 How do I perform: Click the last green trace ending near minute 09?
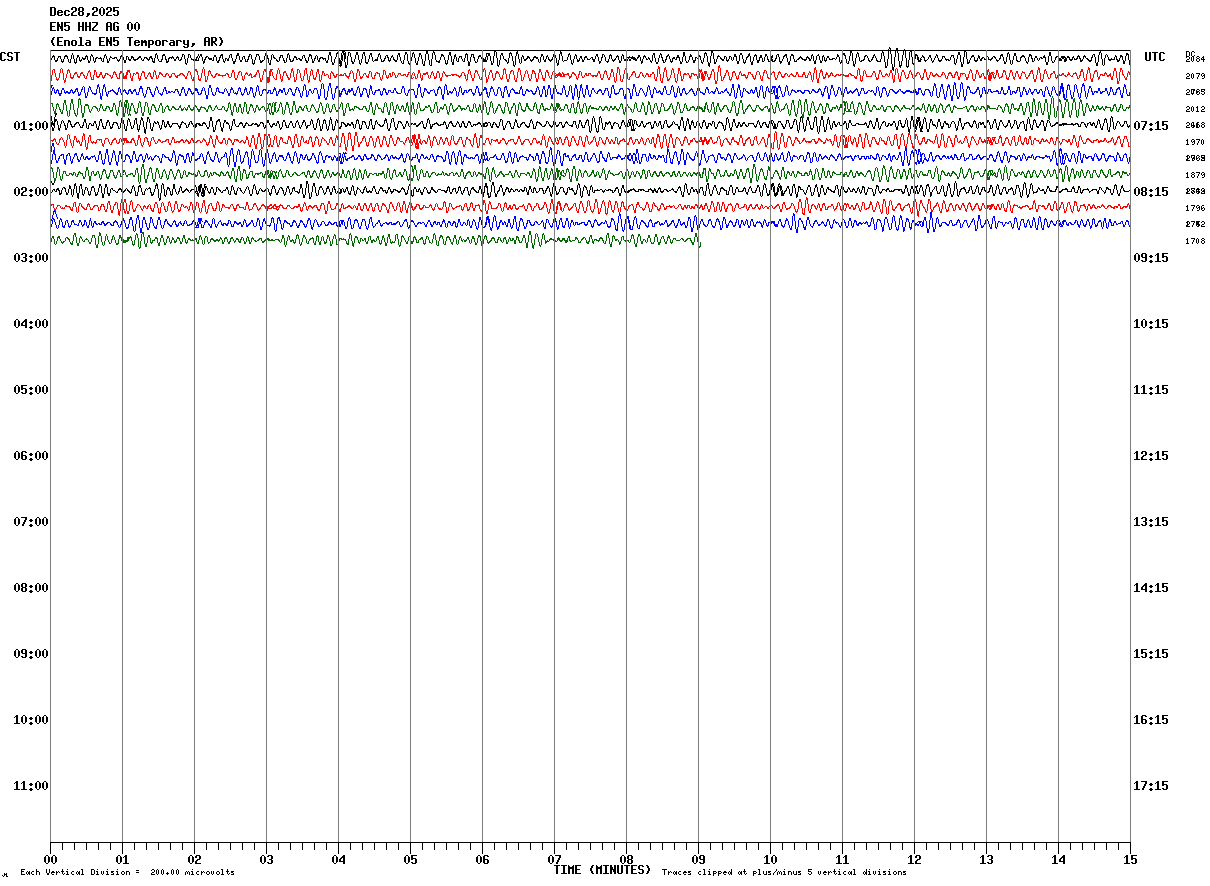point(375,240)
